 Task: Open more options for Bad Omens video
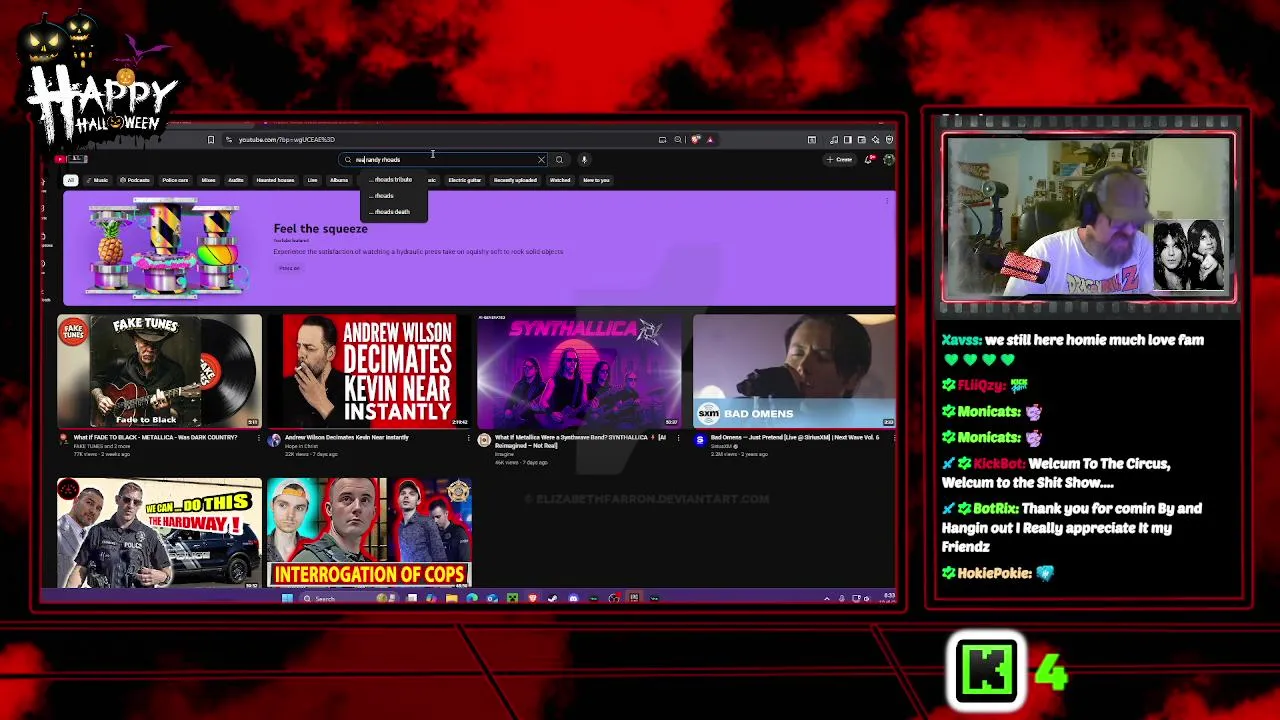coord(893,438)
